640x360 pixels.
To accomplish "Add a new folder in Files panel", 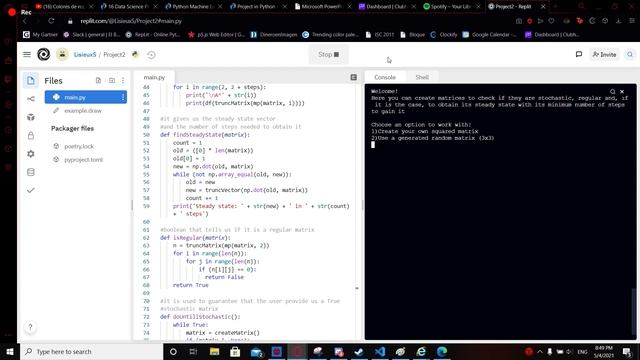I will tap(112, 80).
